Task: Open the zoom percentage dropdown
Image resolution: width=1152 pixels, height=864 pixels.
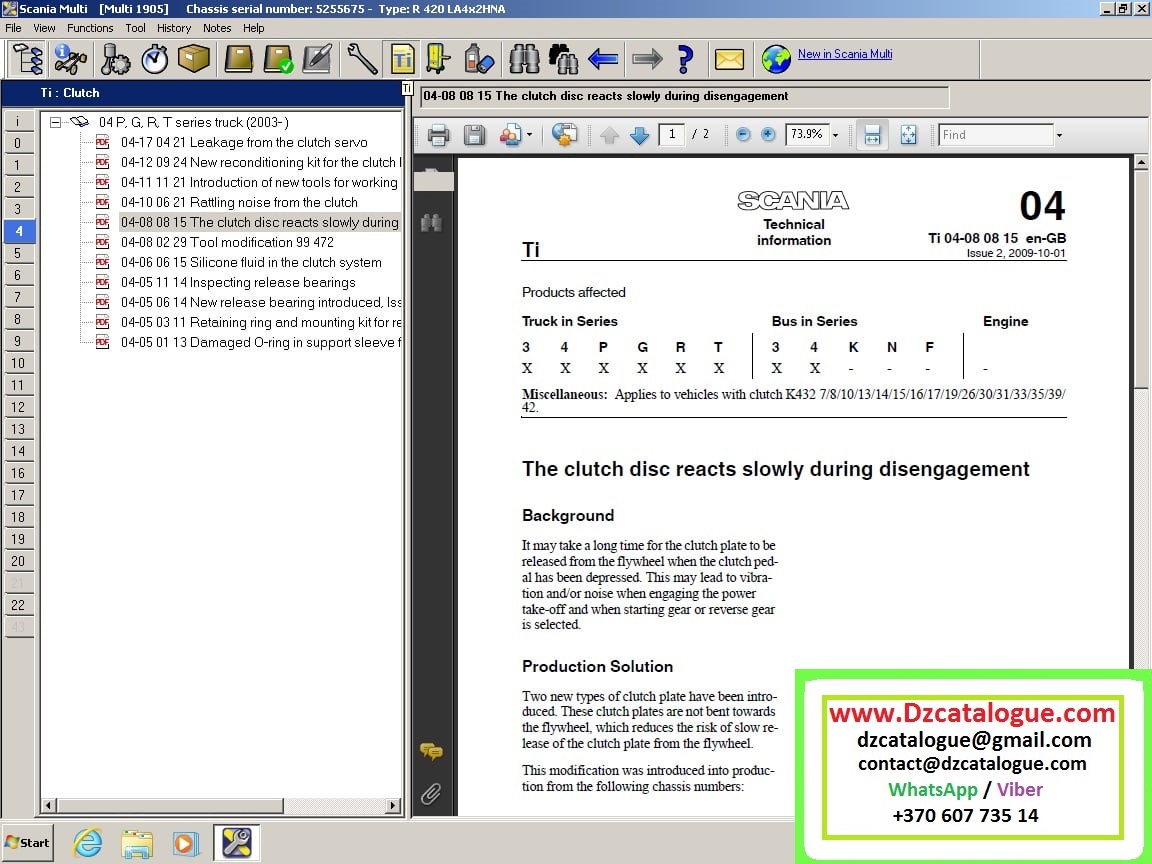Action: (x=835, y=135)
